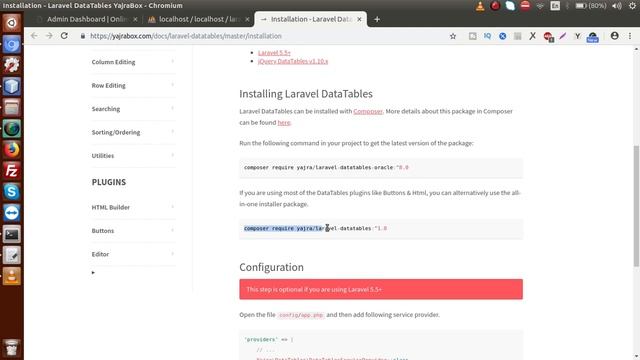Image resolution: width=640 pixels, height=360 pixels.
Task: Bookmark this page with the star icon
Action: pyautogui.click(x=453, y=36)
